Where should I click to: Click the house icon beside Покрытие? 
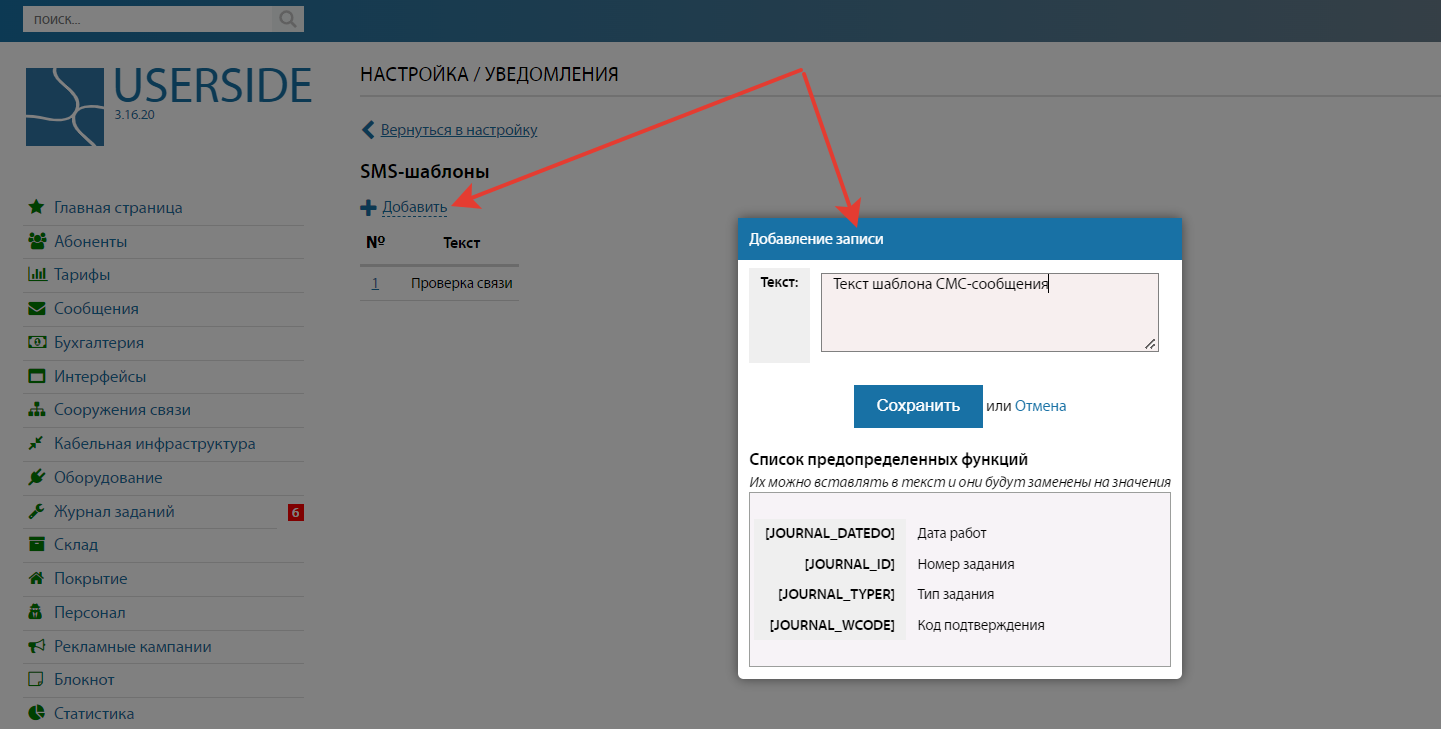[37, 578]
